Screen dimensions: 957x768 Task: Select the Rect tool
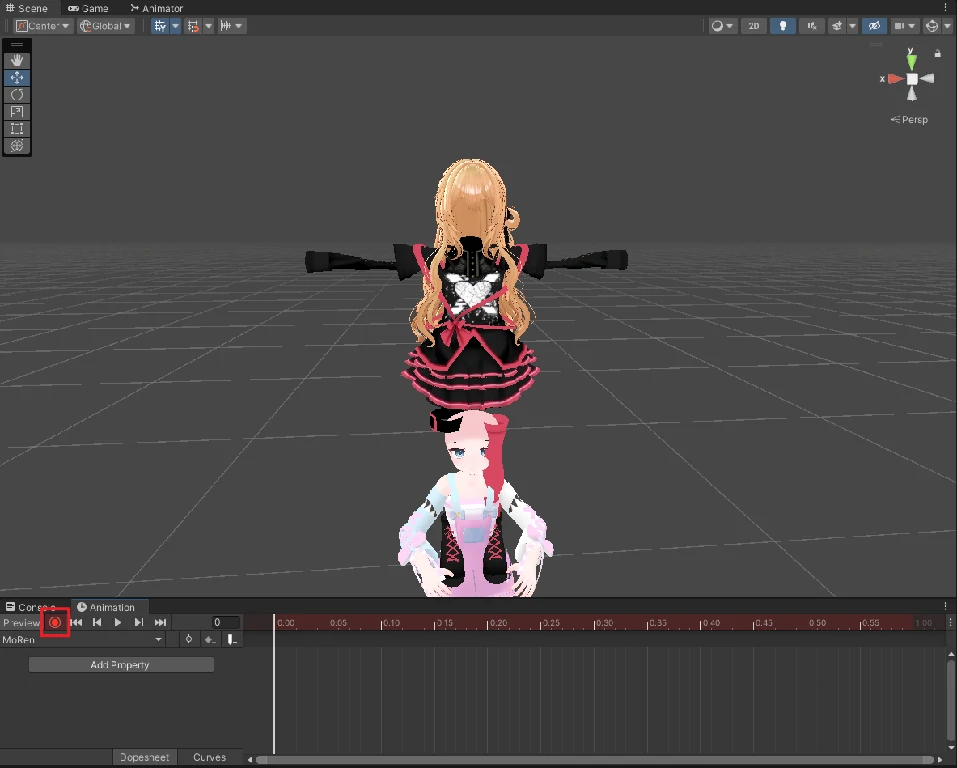tap(17, 129)
